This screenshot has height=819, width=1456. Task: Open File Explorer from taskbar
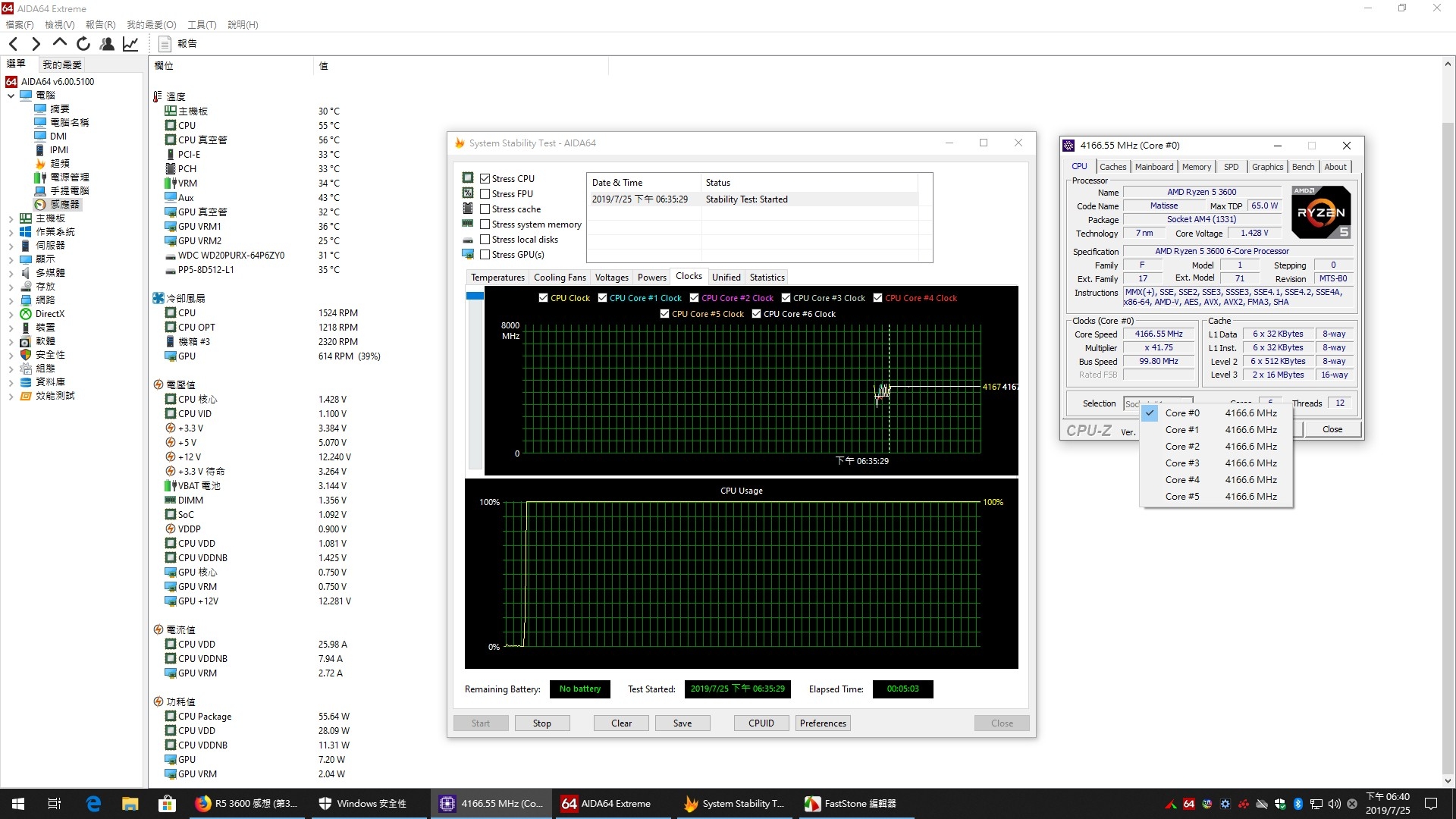(130, 804)
